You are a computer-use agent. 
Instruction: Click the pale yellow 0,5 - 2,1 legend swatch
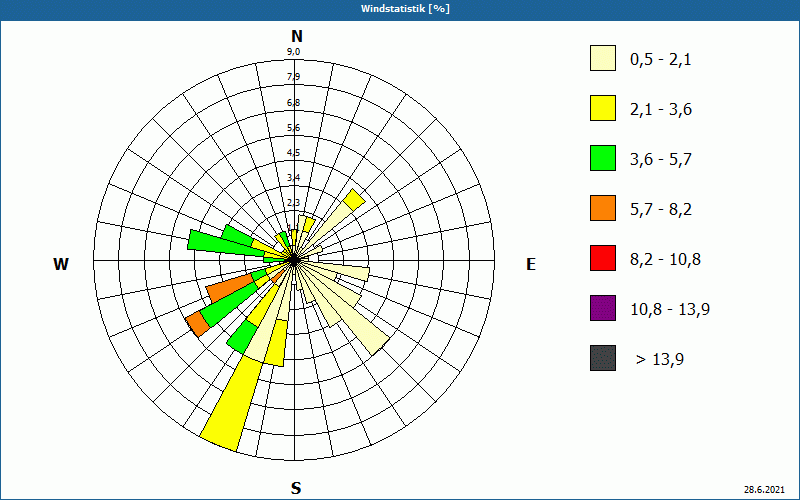[x=603, y=58]
